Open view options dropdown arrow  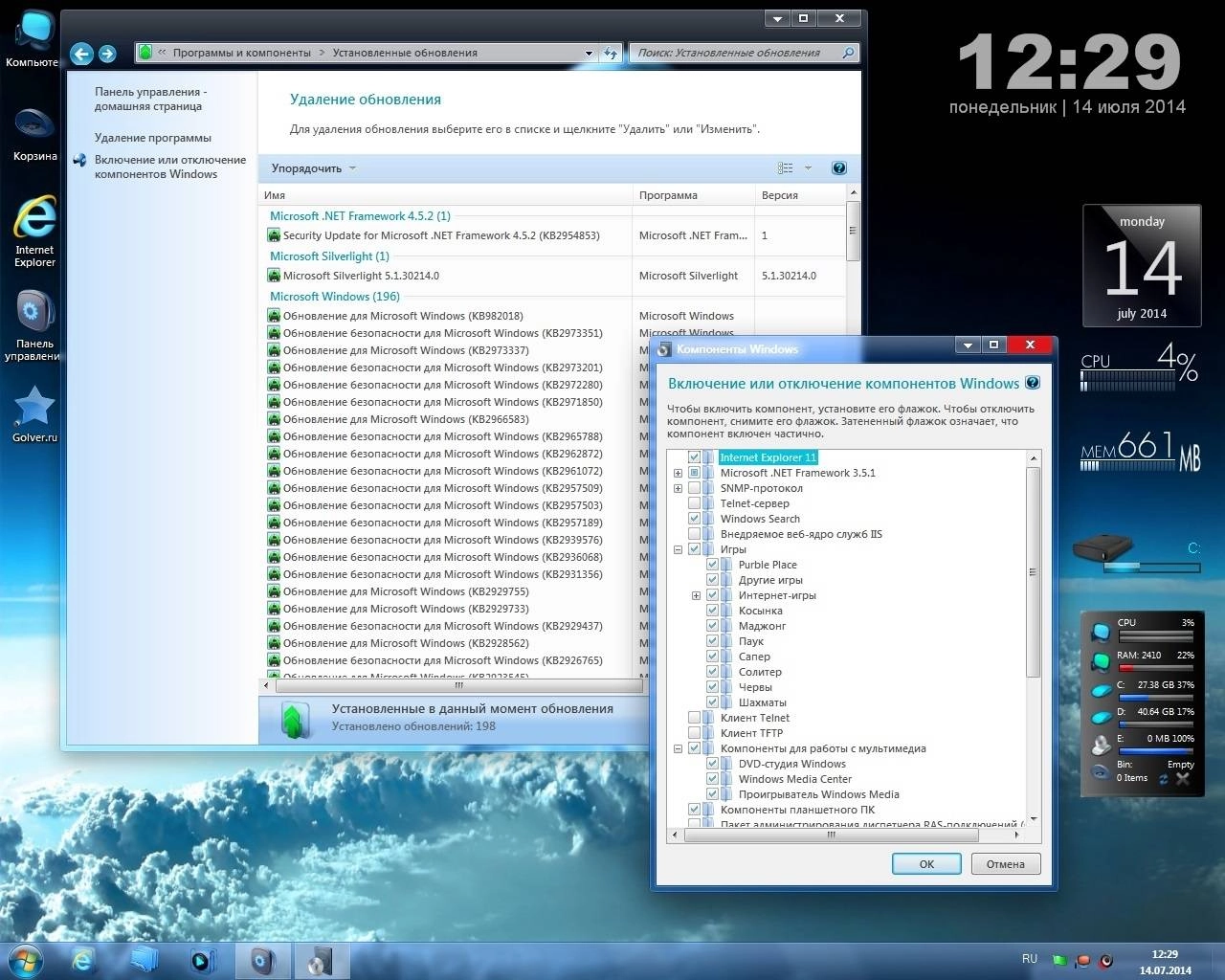808,168
